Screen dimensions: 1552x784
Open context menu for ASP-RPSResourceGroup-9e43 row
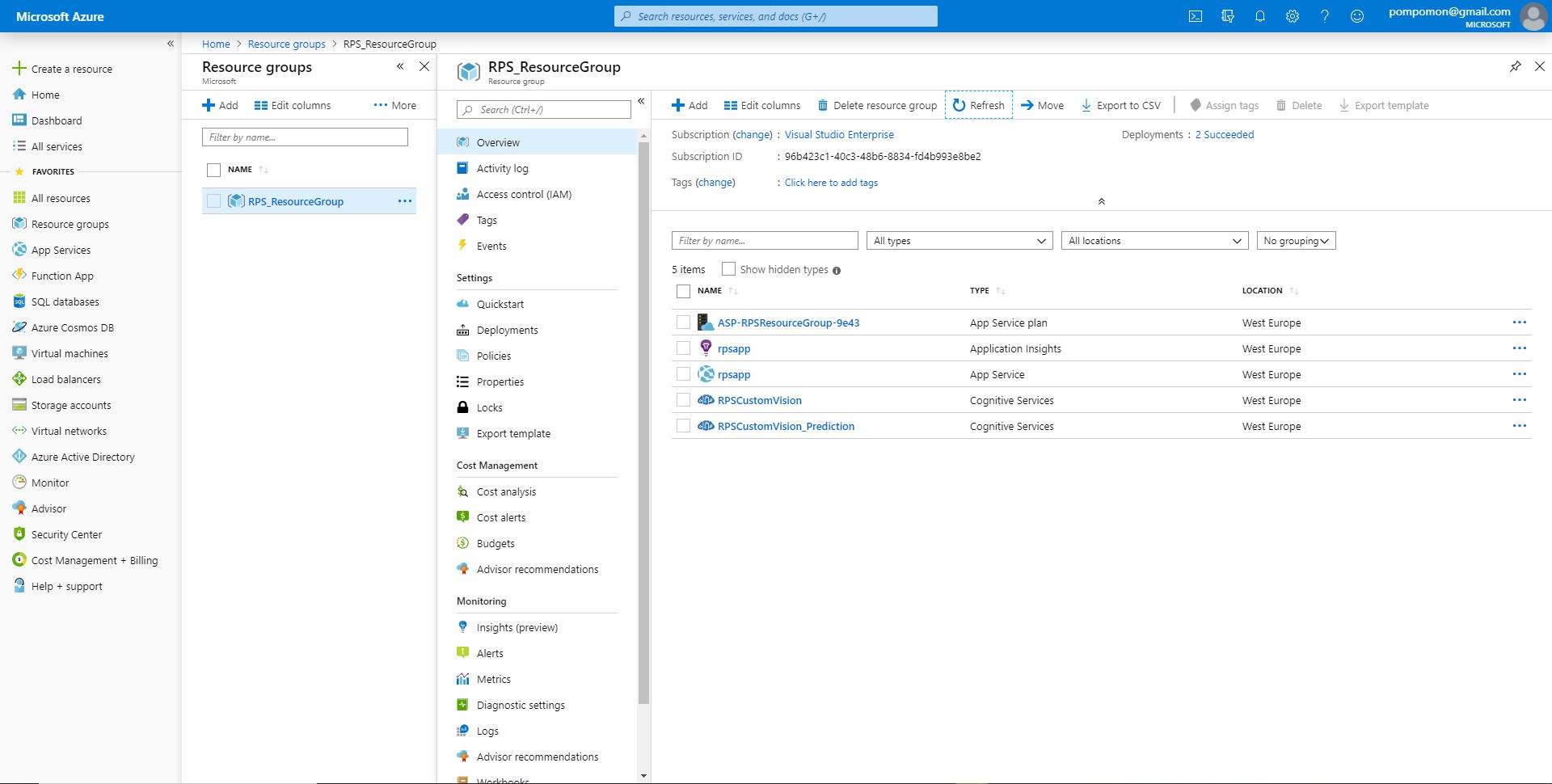[1520, 322]
